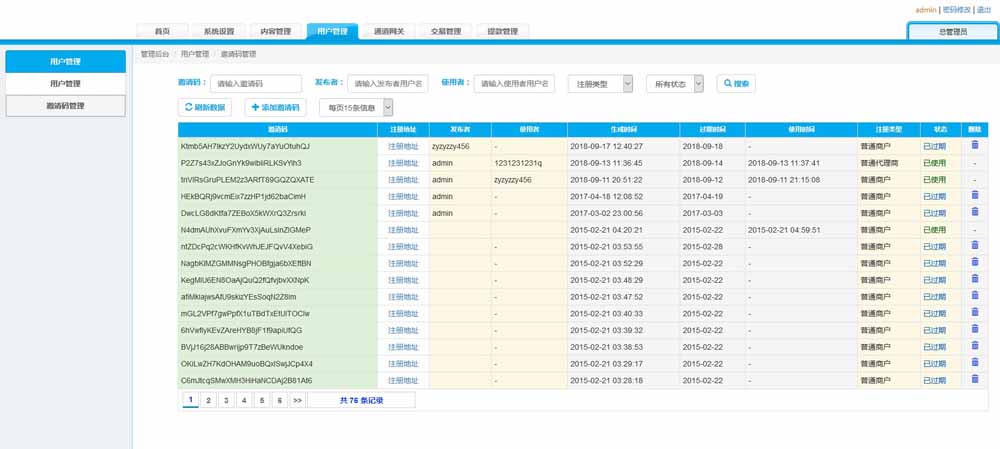Click trash icon for code BVjJ16j28ABBwrijp9T7zBeWUkndoe
This screenshot has height=449, width=1000.
975,347
